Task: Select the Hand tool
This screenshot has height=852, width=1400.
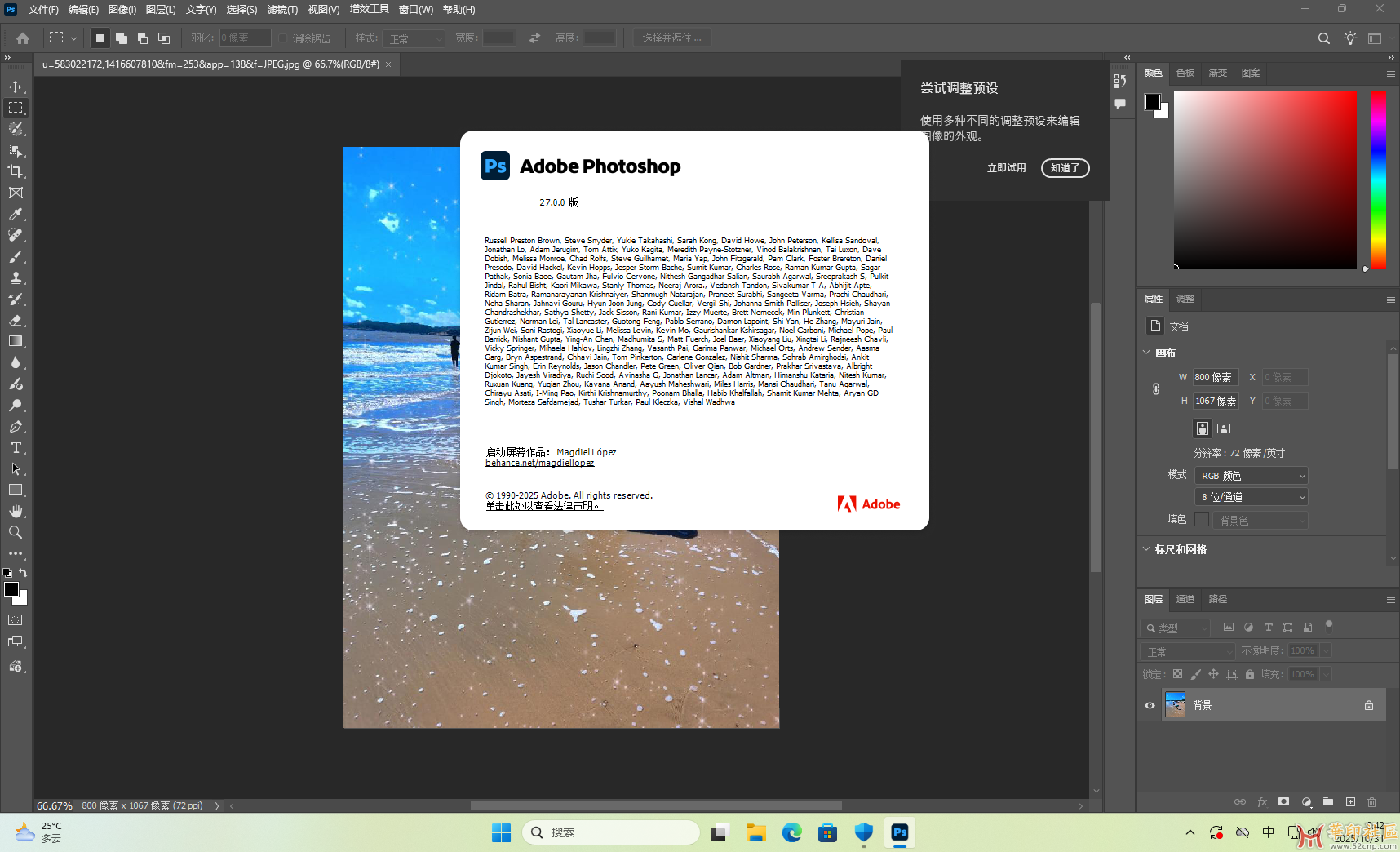Action: coord(16,511)
